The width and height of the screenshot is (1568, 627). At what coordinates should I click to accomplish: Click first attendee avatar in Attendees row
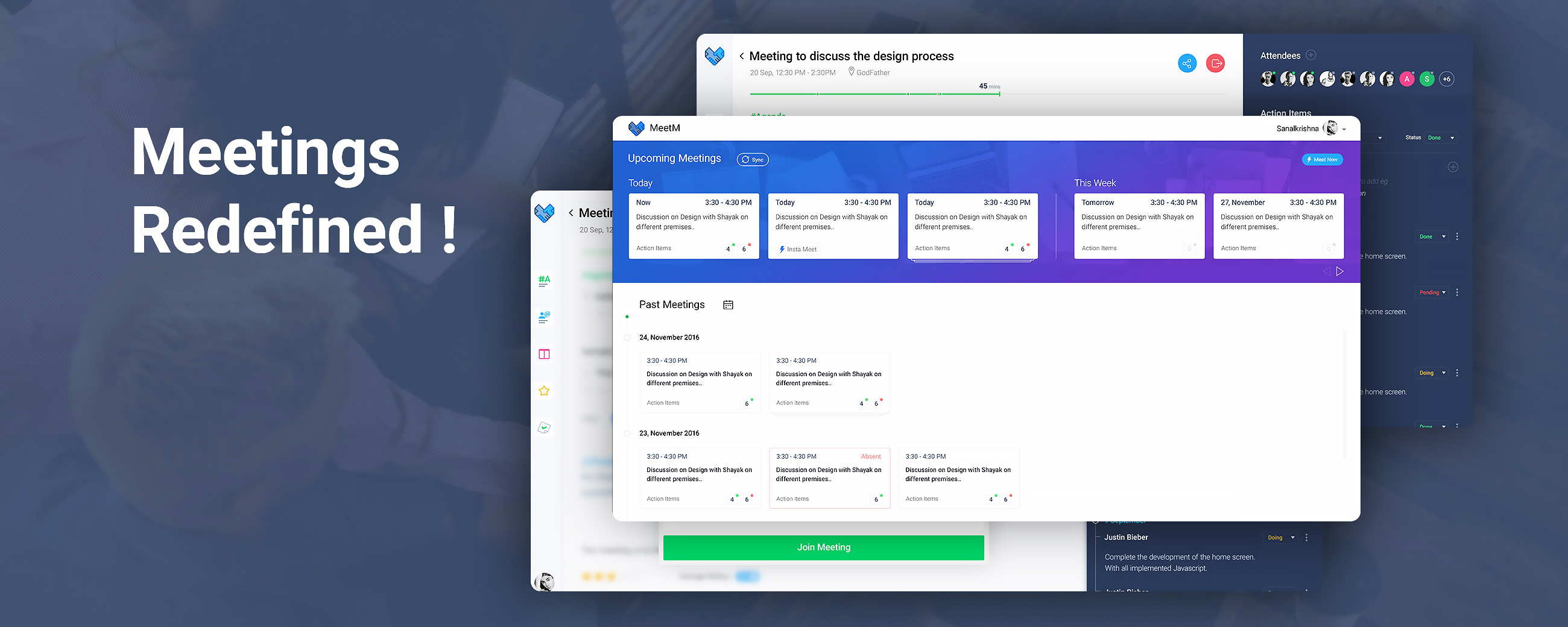tap(1268, 79)
